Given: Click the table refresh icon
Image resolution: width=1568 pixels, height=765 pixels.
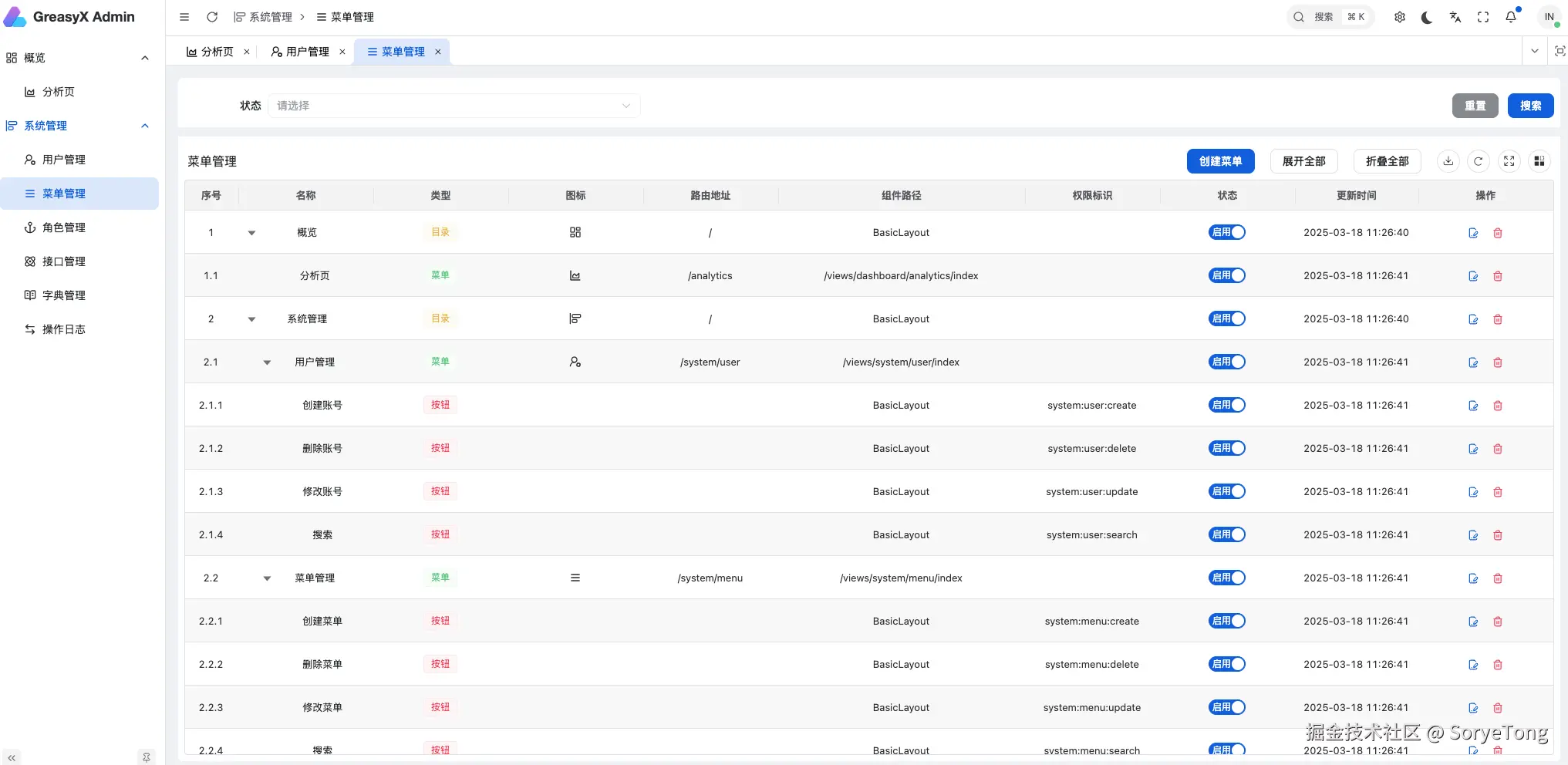Looking at the screenshot, I should (x=1478, y=161).
